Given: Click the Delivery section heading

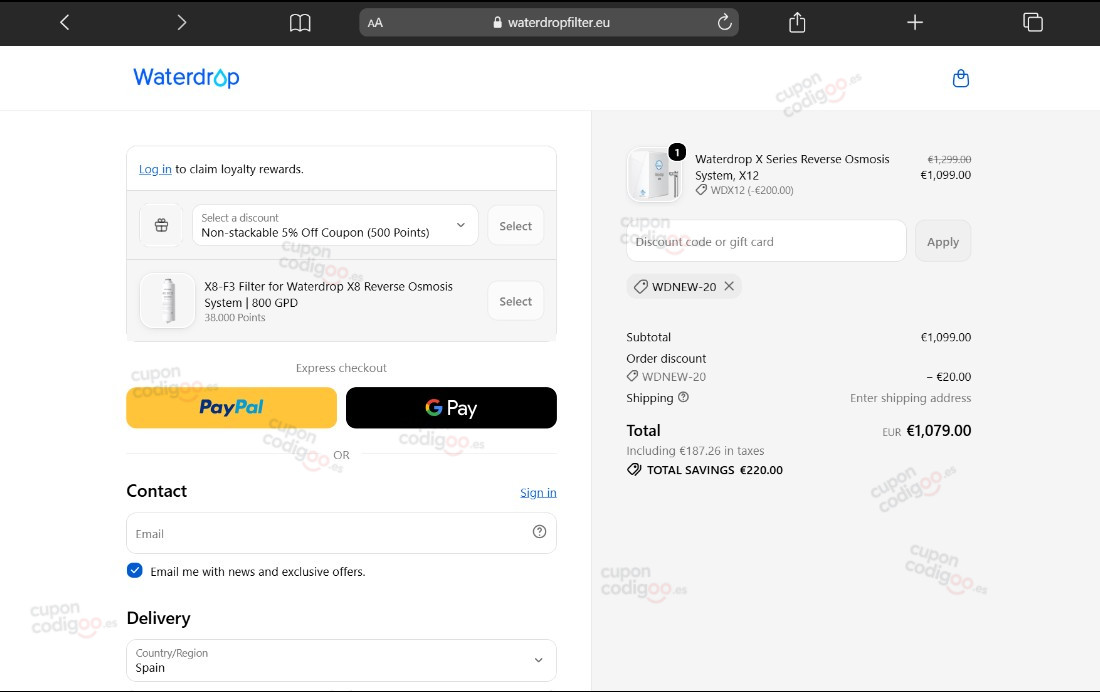Looking at the screenshot, I should [x=159, y=618].
